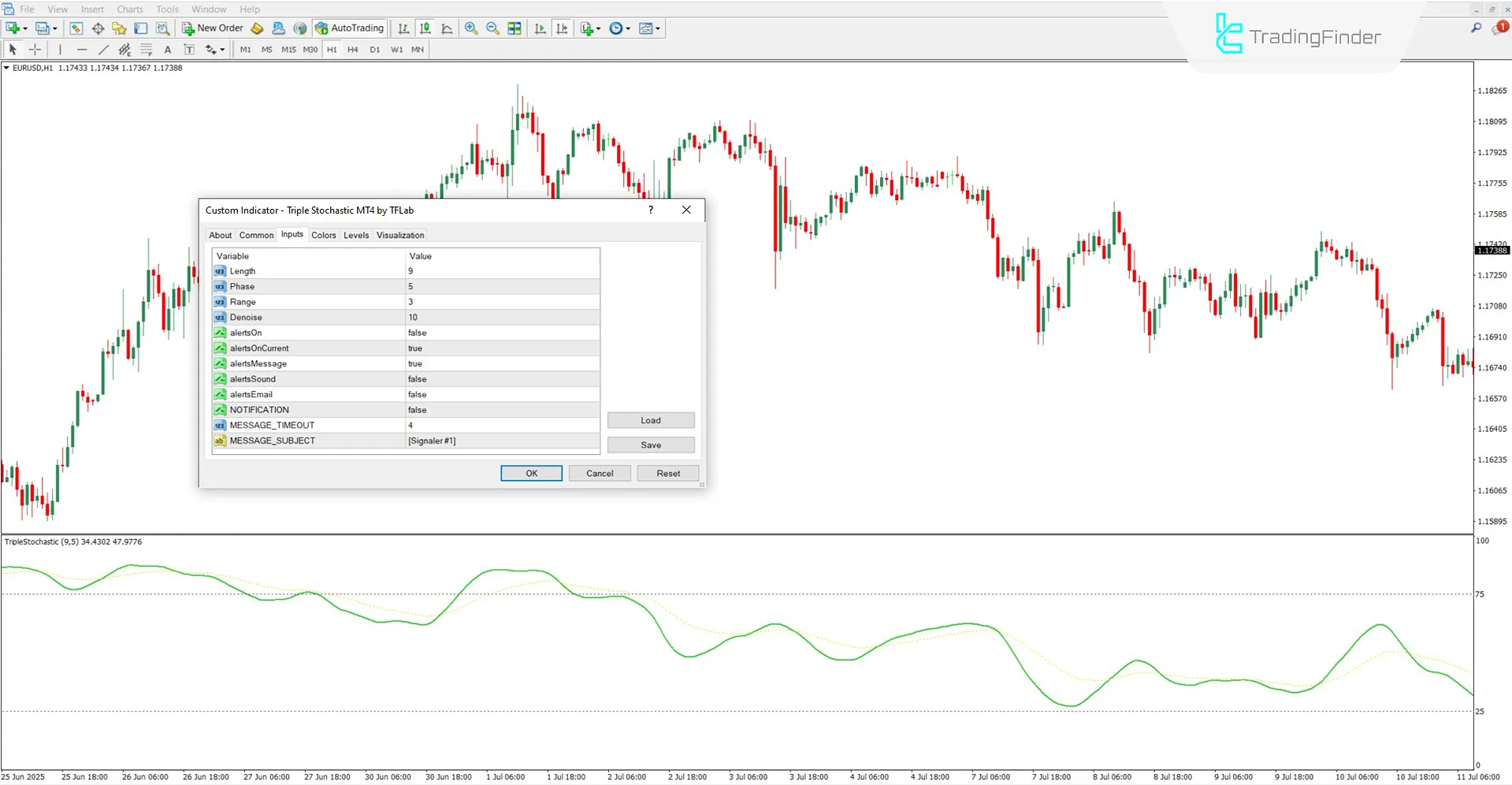Expand the periods clock dropdown
Viewport: 1512px width, 785px height.
[x=628, y=28]
